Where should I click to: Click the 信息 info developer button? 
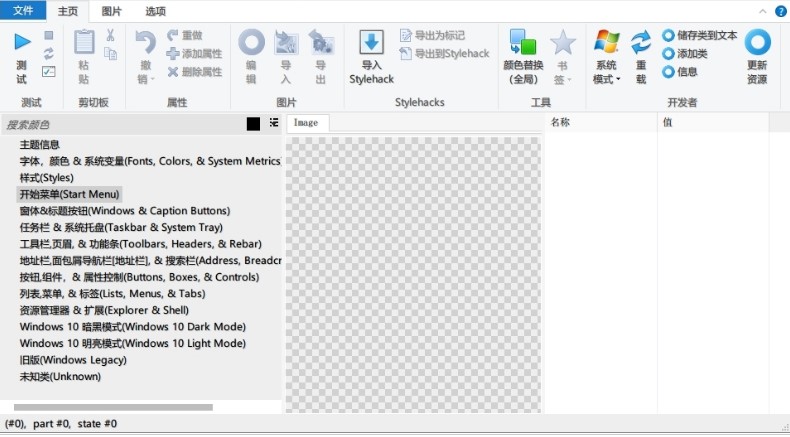coord(680,72)
